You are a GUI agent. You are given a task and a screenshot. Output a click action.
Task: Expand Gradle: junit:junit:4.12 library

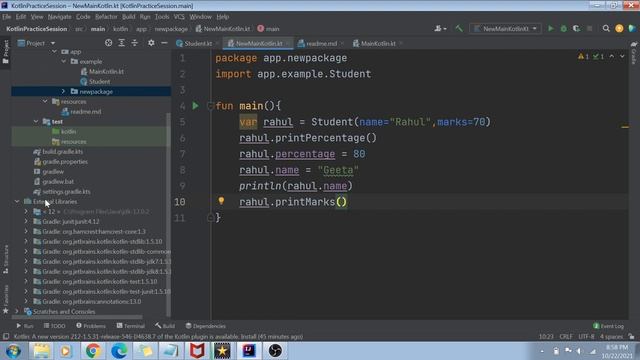26,221
